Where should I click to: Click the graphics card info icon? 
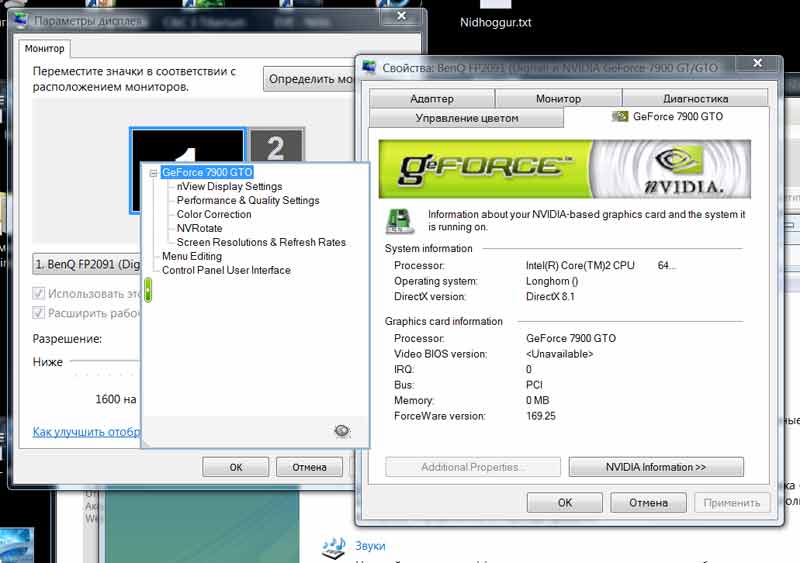[399, 221]
